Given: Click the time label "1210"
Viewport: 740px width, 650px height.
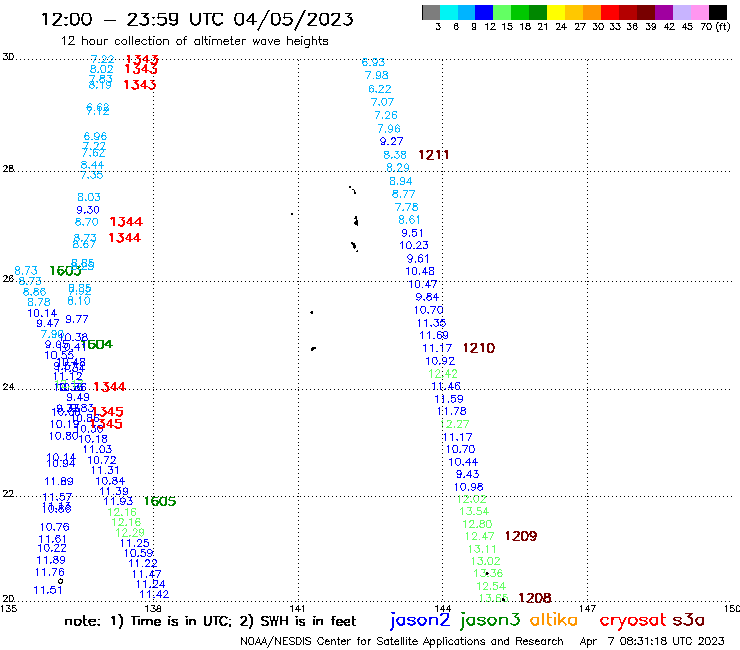Looking at the screenshot, I should [x=479, y=348].
